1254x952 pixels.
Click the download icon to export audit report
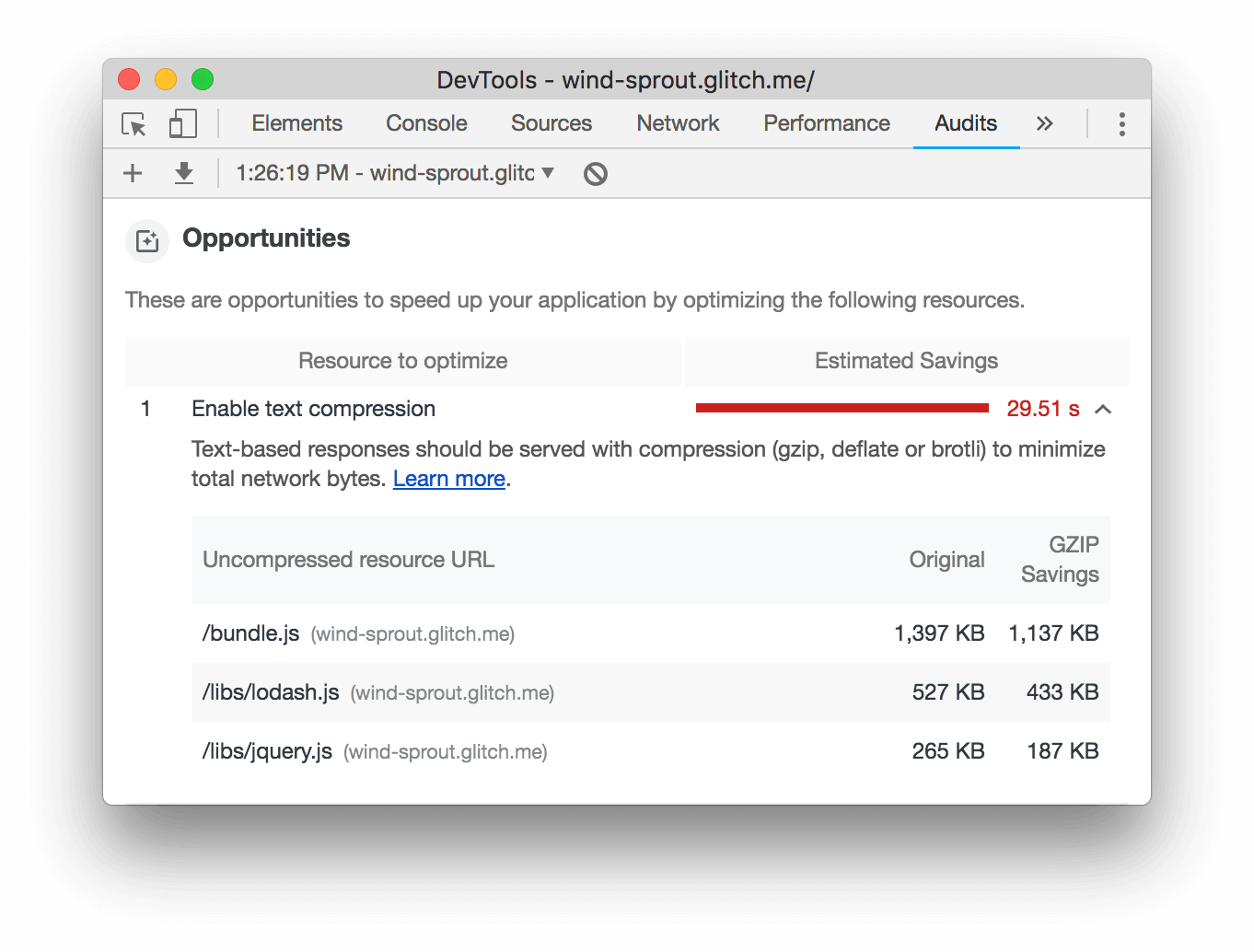[183, 173]
